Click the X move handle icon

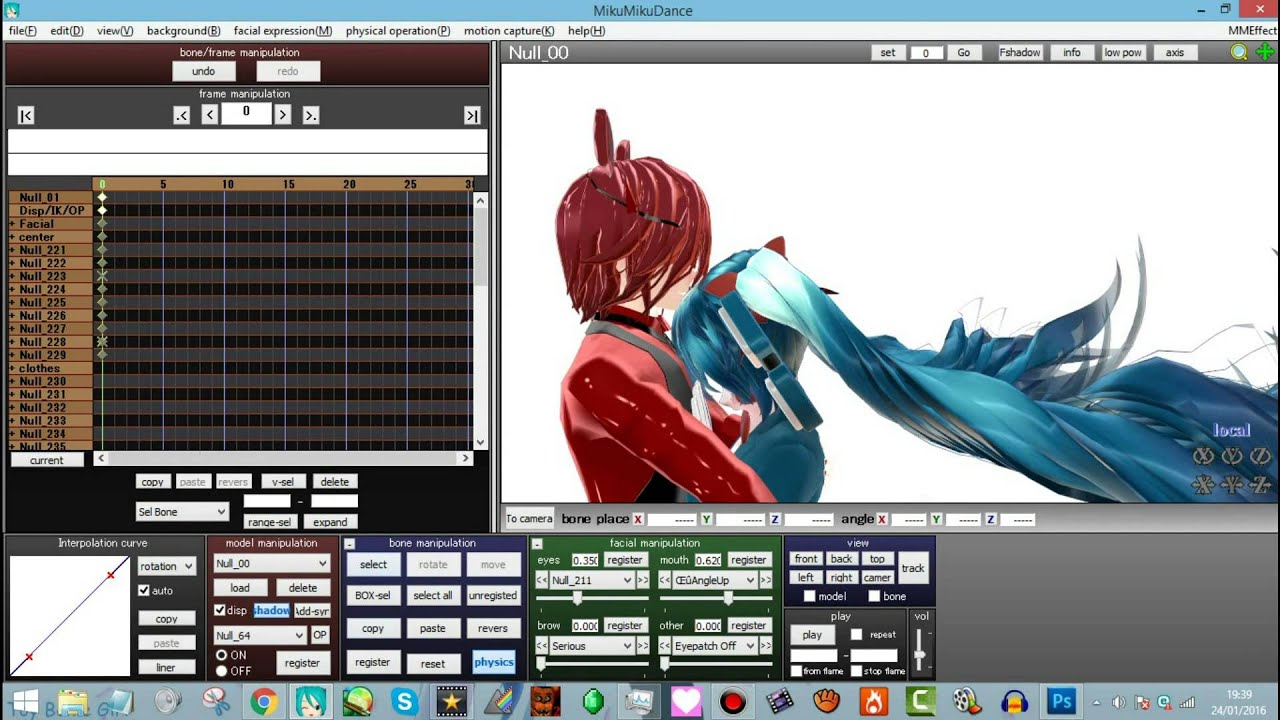pos(1203,485)
